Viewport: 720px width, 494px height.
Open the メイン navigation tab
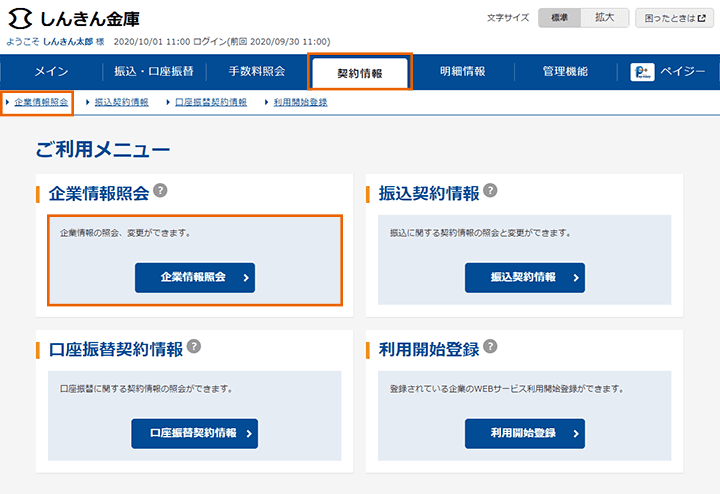pyautogui.click(x=52, y=72)
